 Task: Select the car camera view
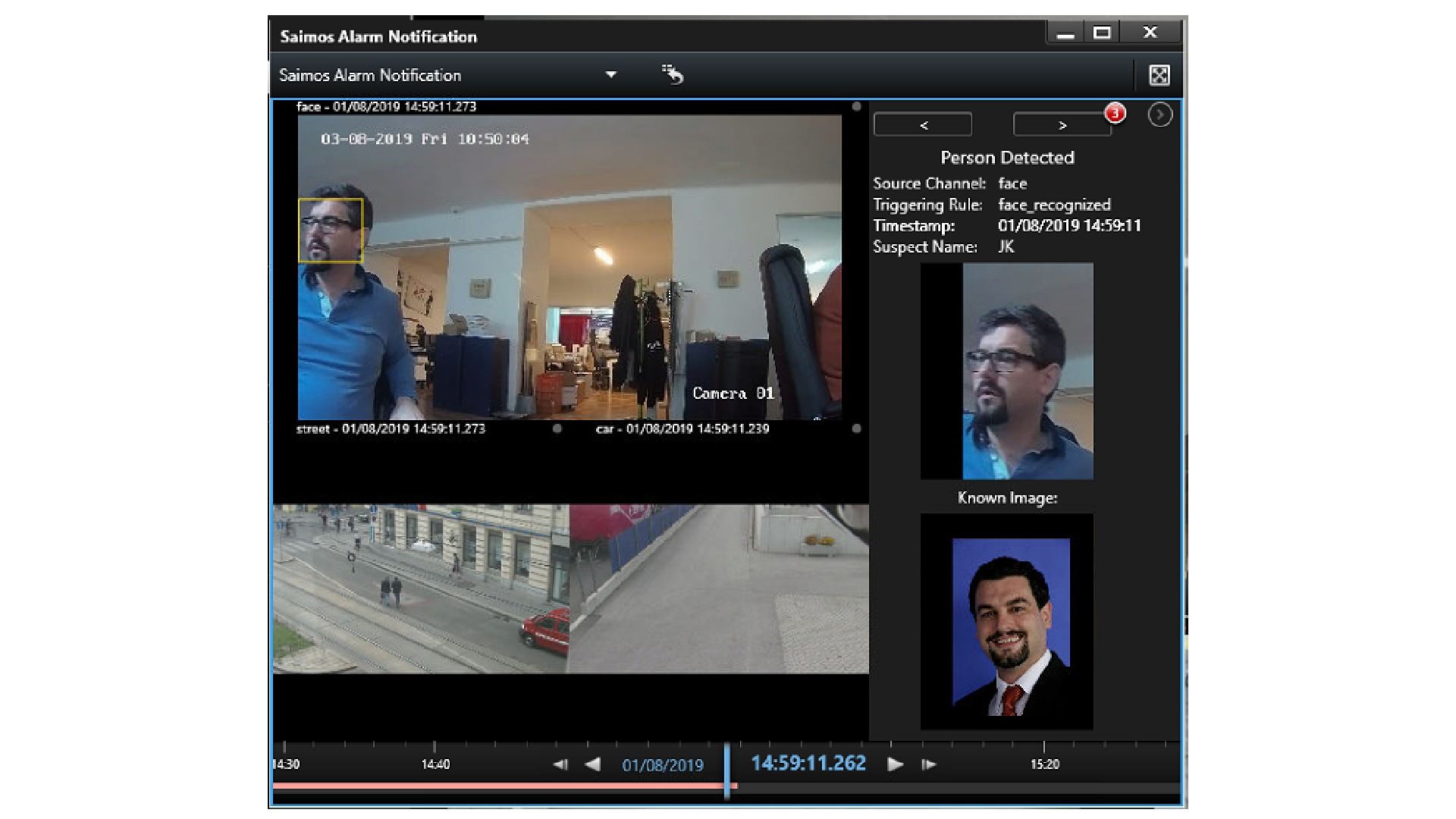pos(719,588)
